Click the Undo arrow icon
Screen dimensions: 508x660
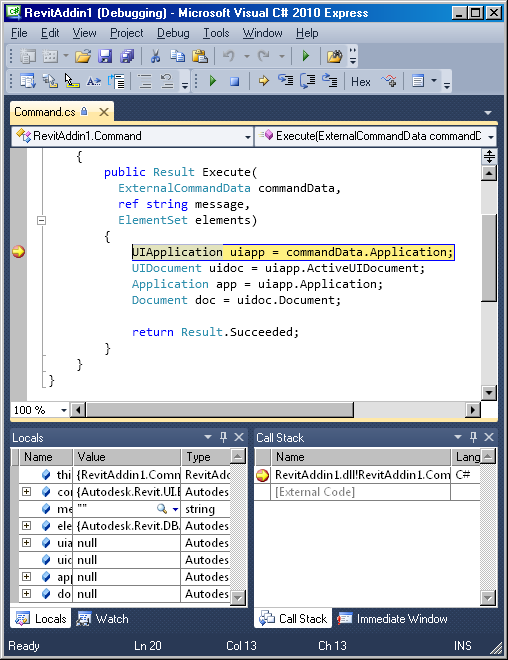pos(229,56)
